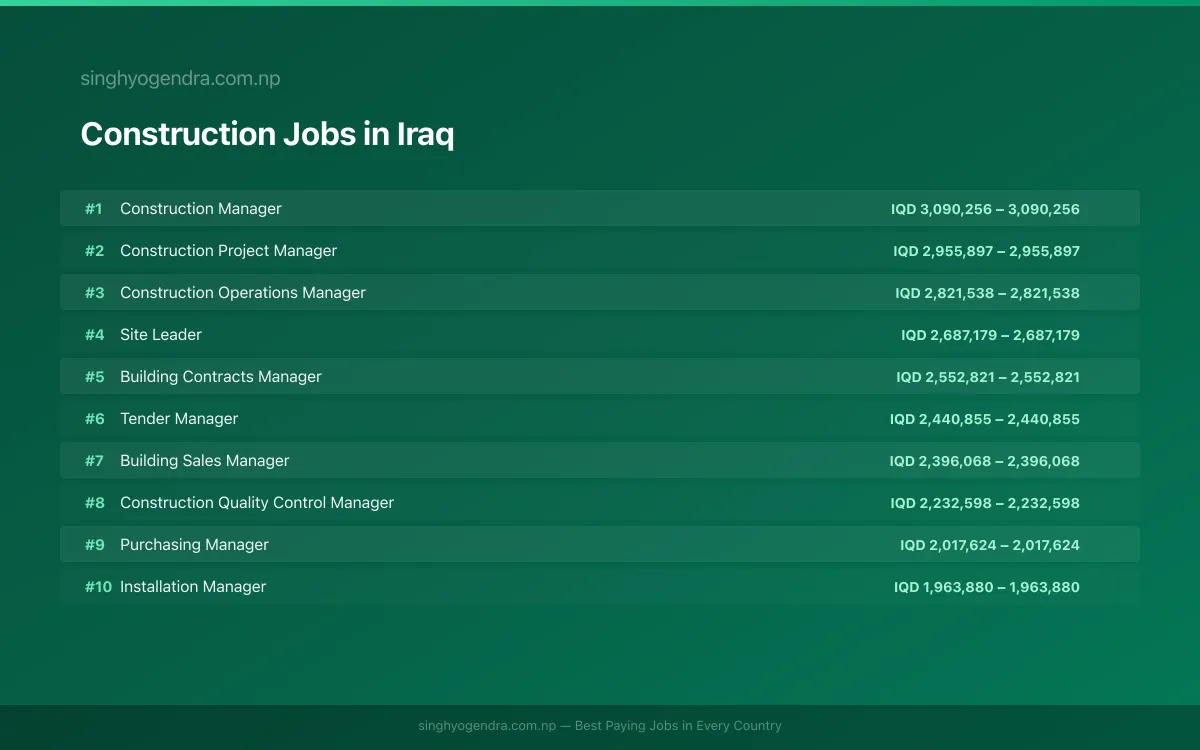
Task: Select Construction Quality Control Manager label
Action: click(257, 503)
